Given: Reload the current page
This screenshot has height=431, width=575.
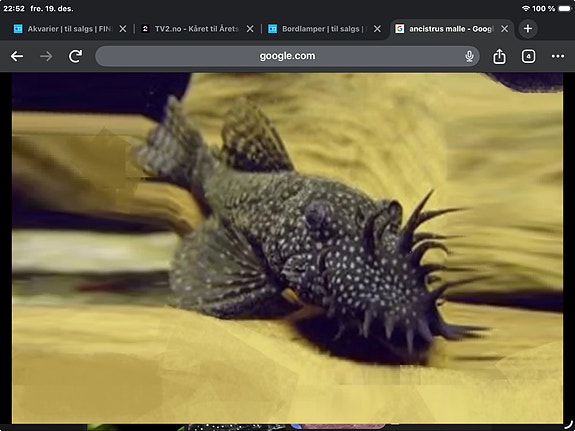Looking at the screenshot, I should tap(76, 56).
